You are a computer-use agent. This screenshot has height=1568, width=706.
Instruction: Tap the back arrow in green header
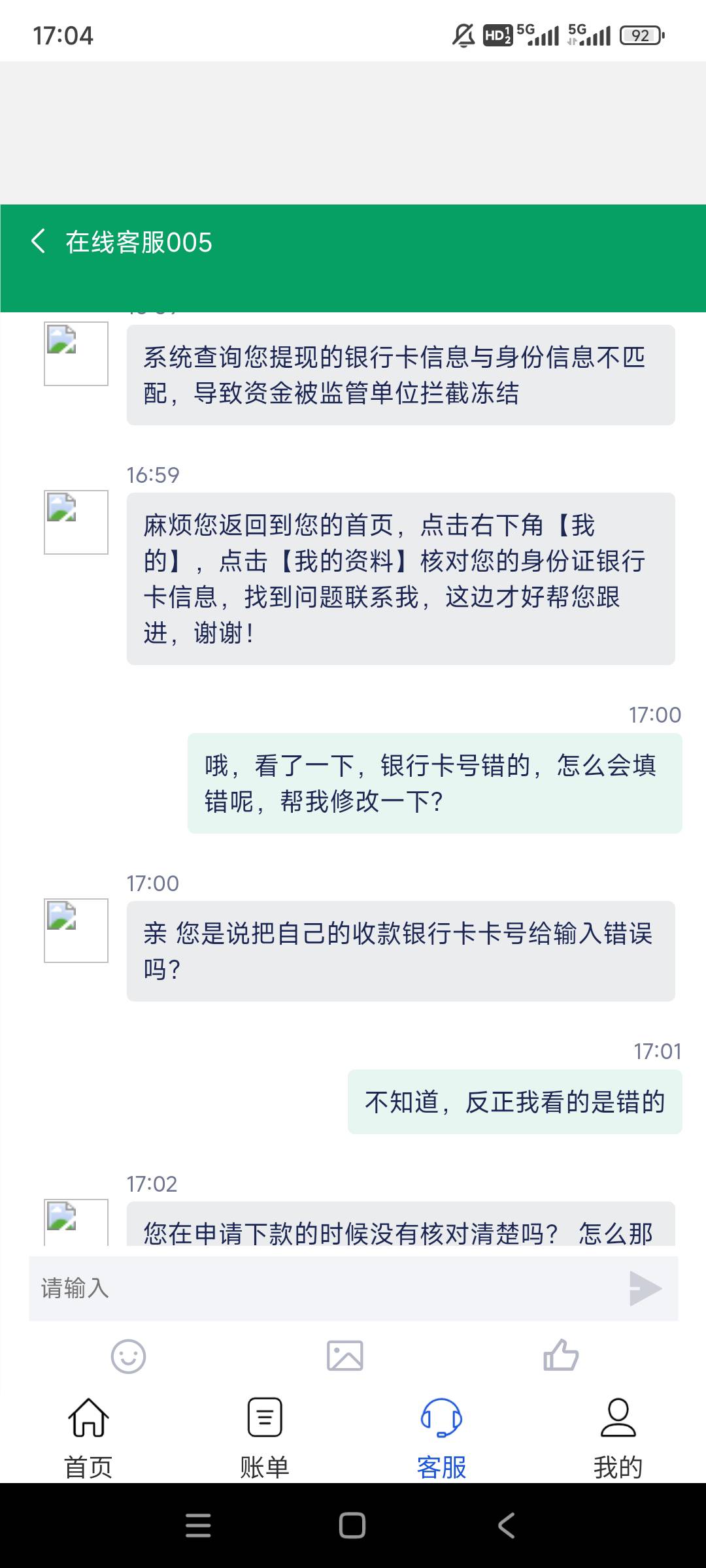click(x=39, y=241)
